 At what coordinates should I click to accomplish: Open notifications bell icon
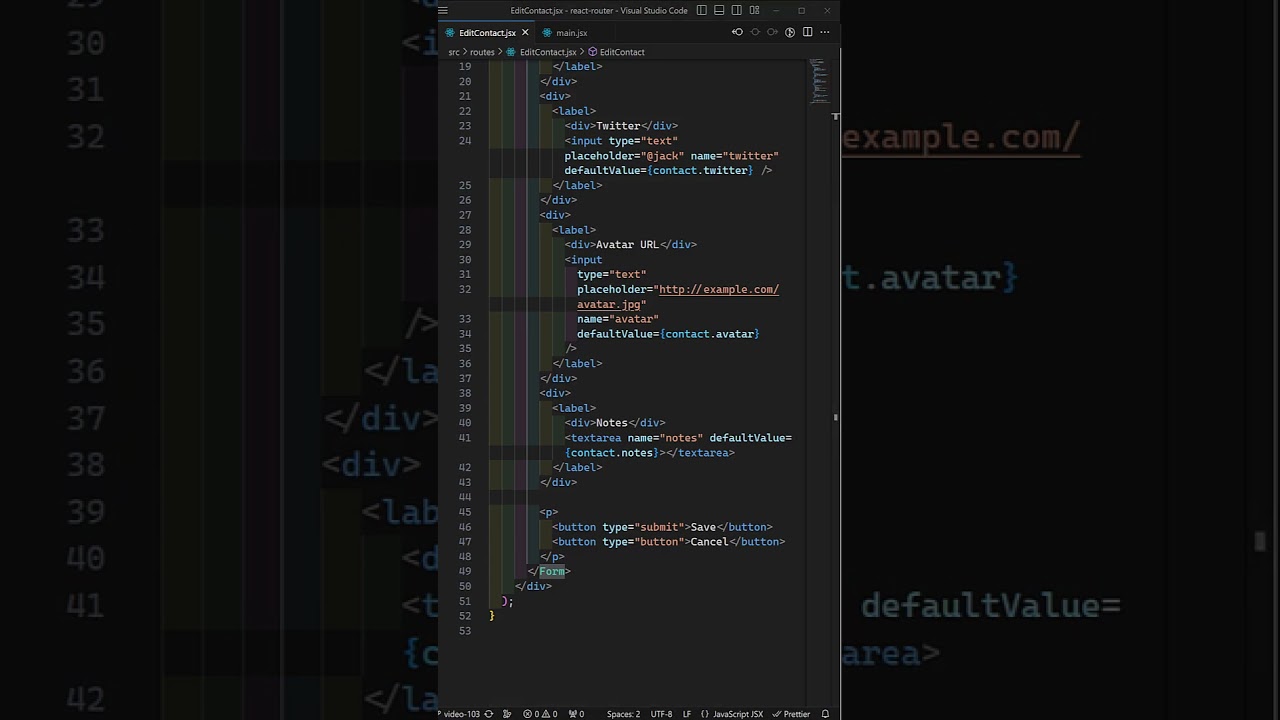(x=825, y=714)
